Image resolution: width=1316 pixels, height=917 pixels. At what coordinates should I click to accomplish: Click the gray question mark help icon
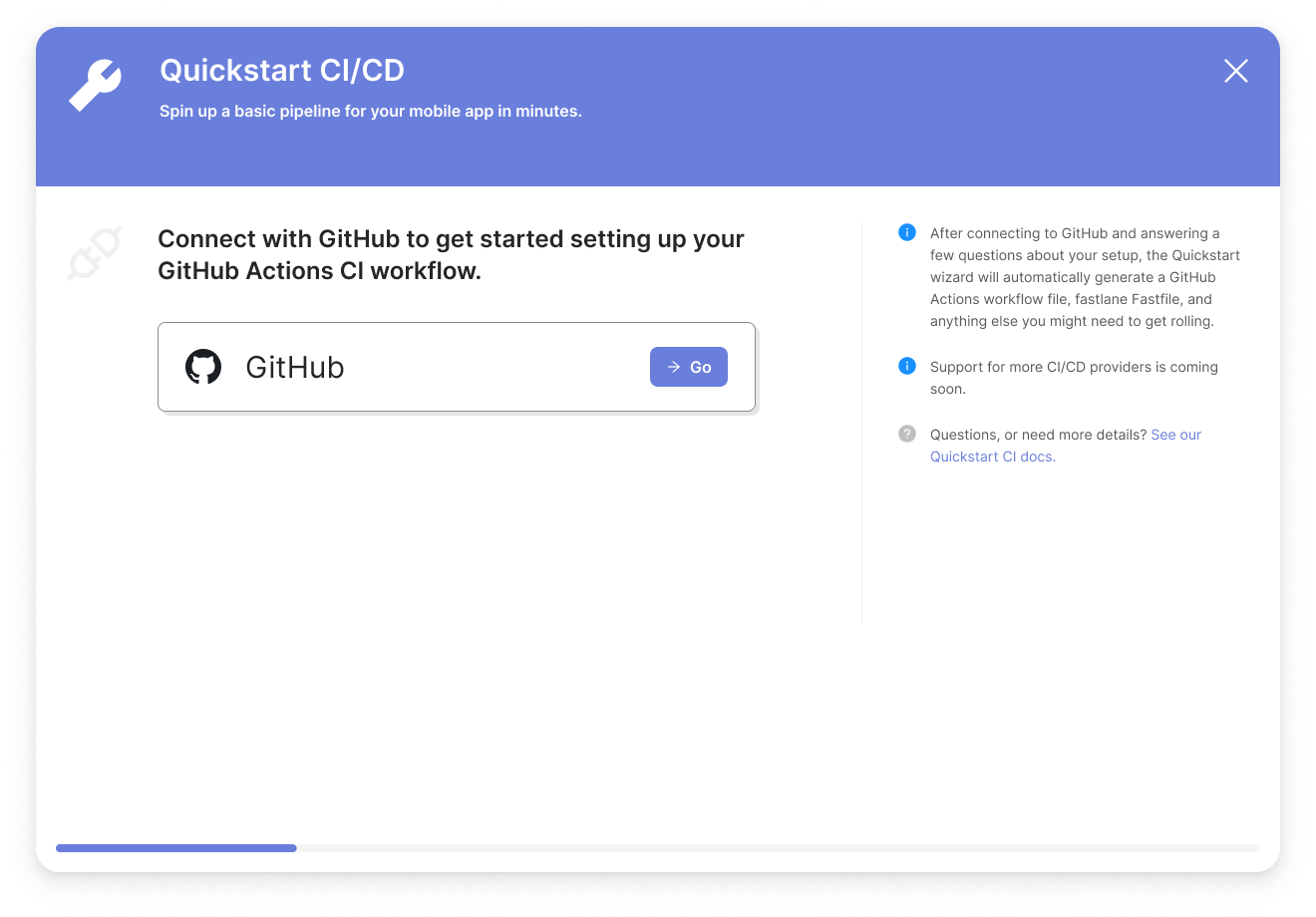point(907,433)
